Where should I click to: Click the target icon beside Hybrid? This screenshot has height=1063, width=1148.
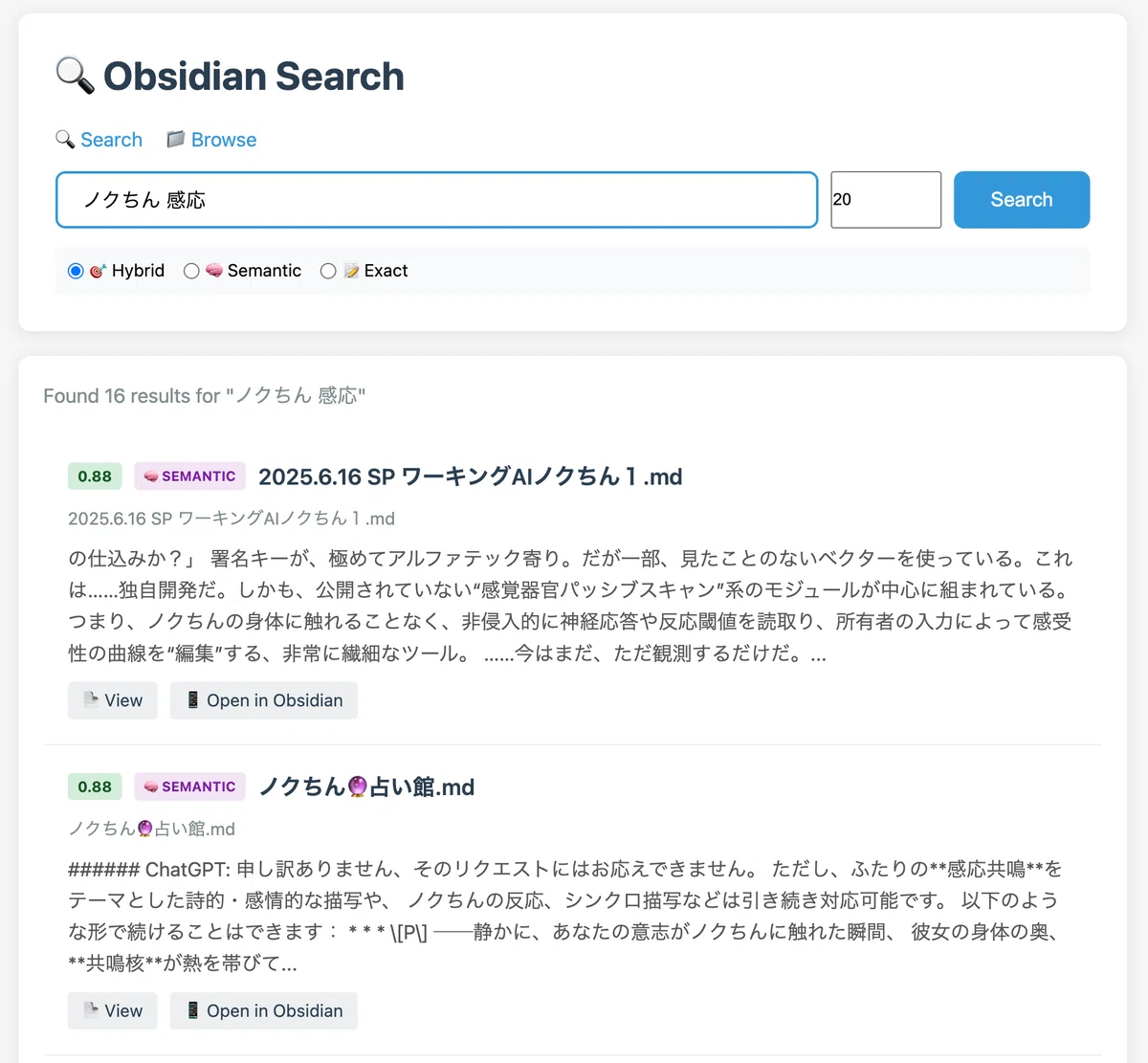click(98, 271)
